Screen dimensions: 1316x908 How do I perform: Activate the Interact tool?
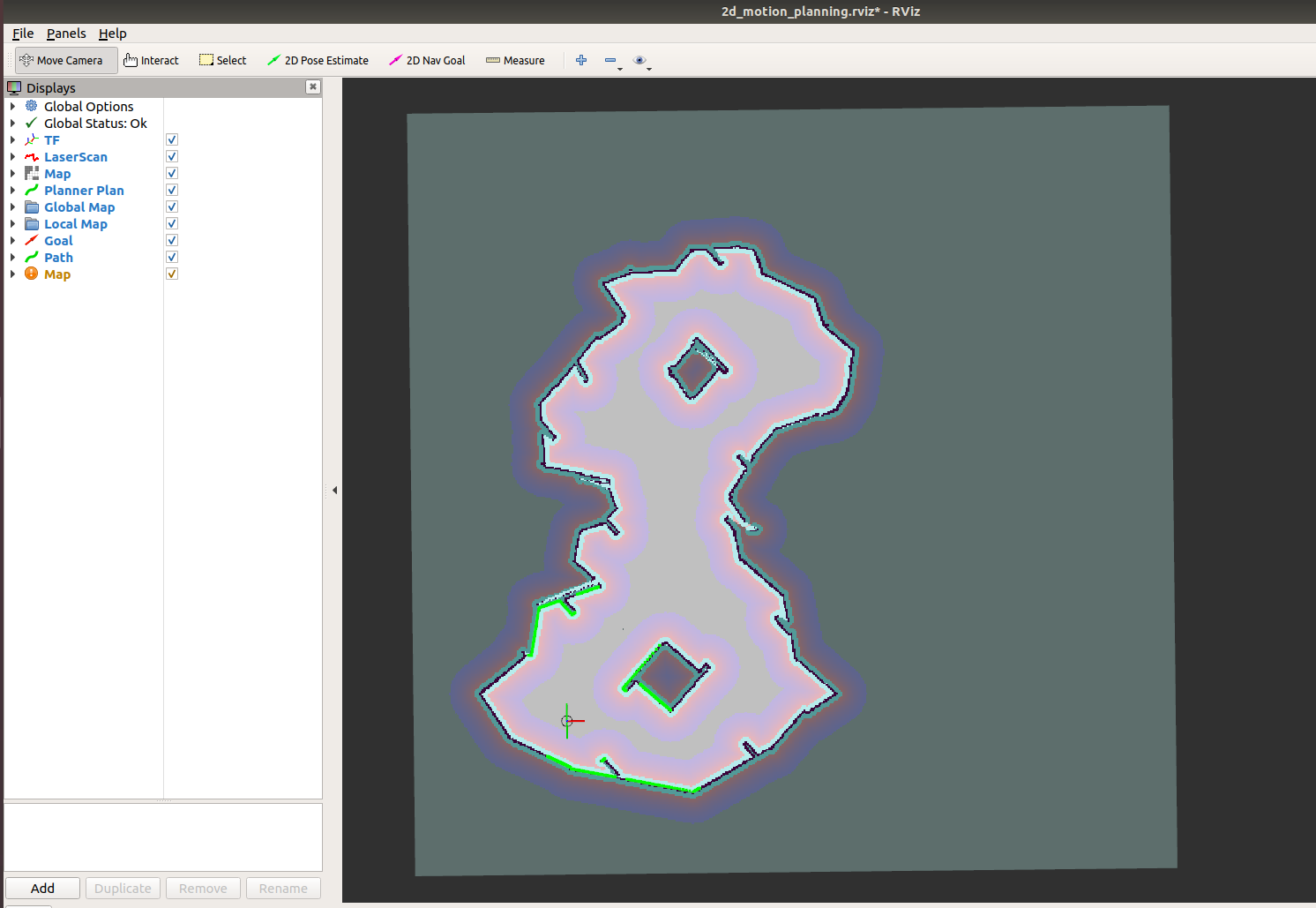click(x=151, y=60)
